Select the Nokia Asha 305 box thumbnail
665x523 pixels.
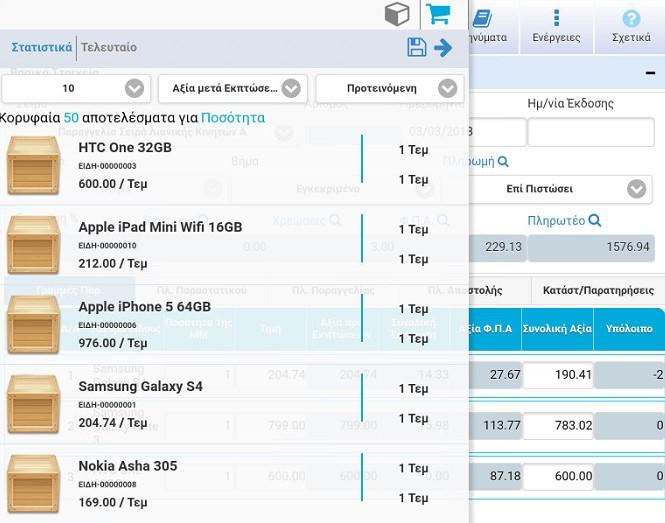coord(33,484)
